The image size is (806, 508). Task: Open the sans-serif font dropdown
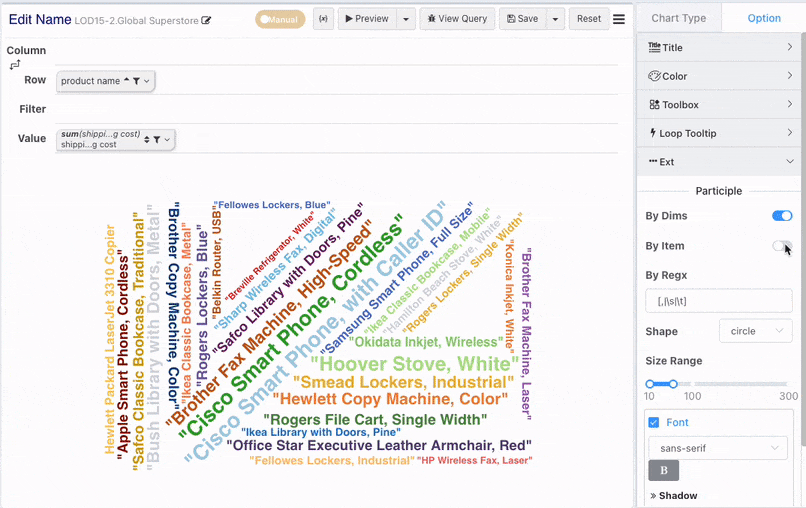click(x=718, y=448)
